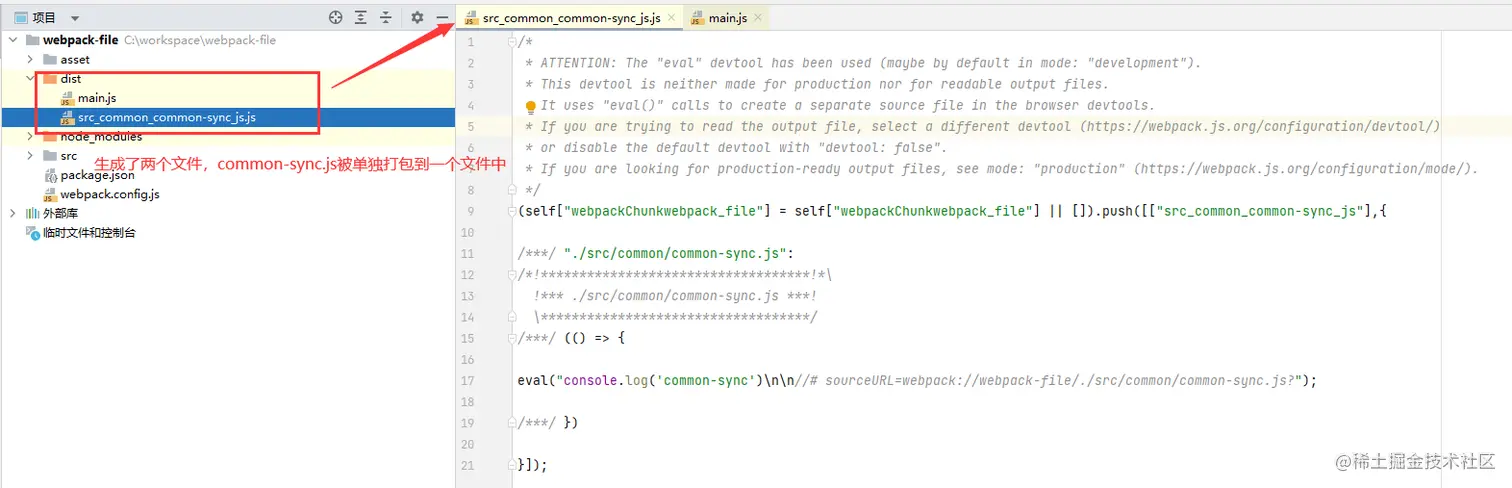This screenshot has height=488, width=1512.
Task: Click the yellow lightbulb intention icon
Action: pyautogui.click(x=531, y=106)
